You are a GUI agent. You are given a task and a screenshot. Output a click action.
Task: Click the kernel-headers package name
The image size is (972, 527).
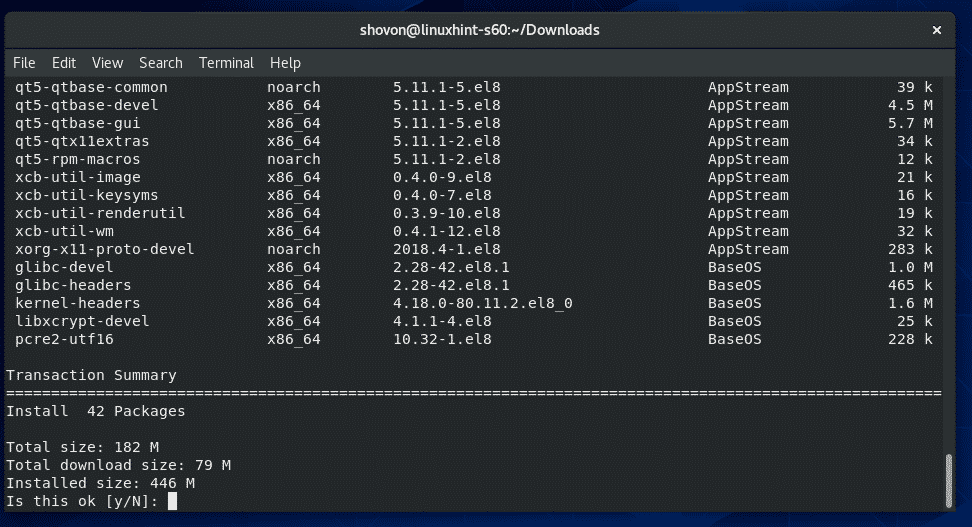(x=78, y=303)
